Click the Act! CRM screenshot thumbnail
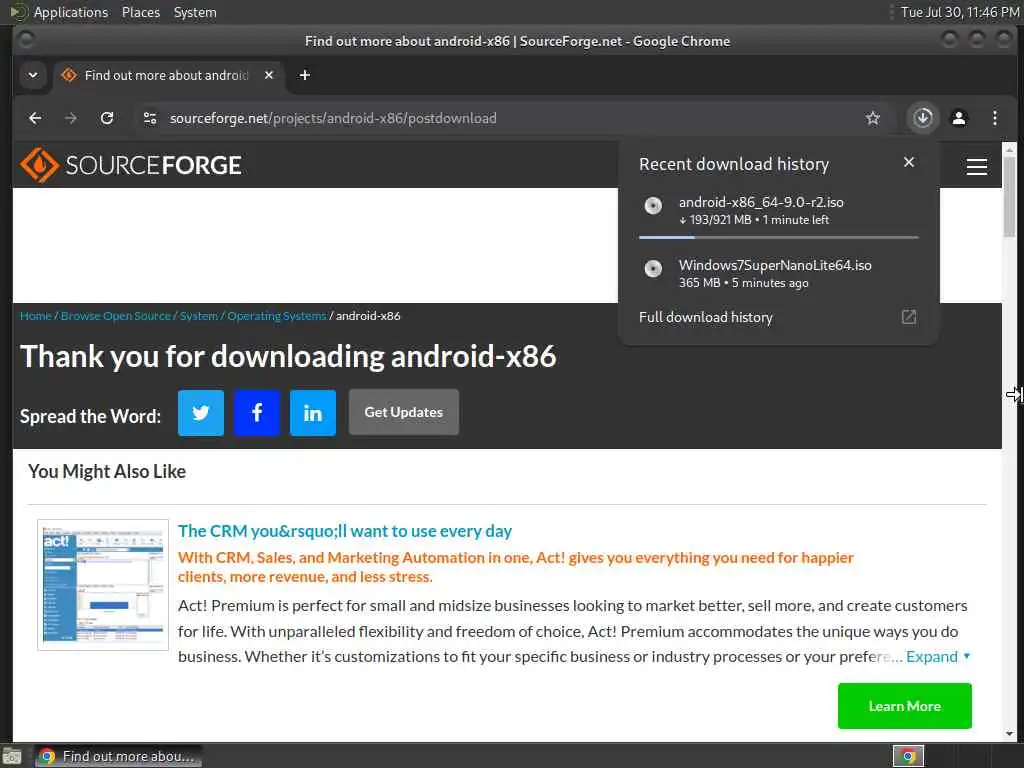The width and height of the screenshot is (1024, 768). tap(103, 584)
